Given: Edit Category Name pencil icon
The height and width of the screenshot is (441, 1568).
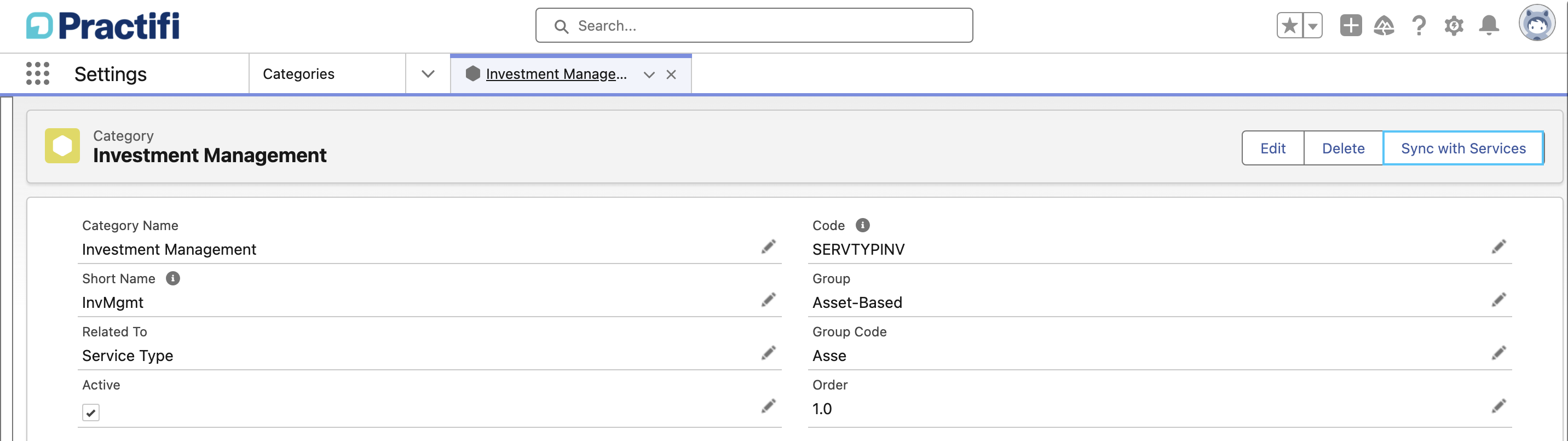Looking at the screenshot, I should coord(768,247).
